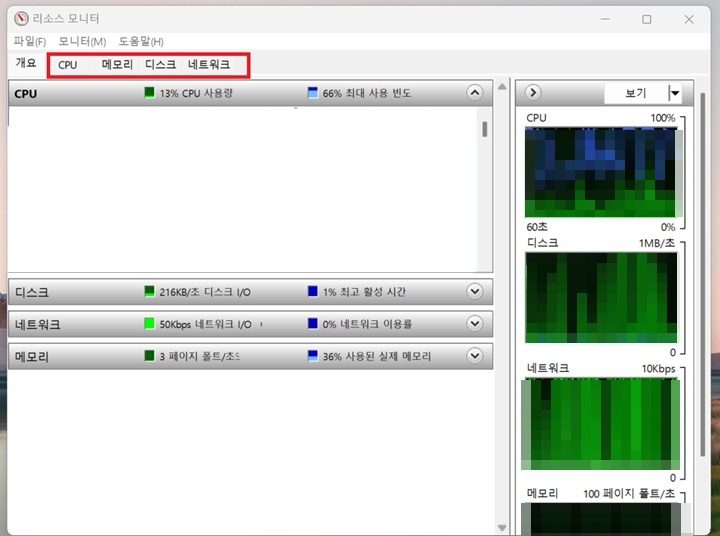Click the 메모리 section header title
The width and height of the screenshot is (720, 536).
32,356
